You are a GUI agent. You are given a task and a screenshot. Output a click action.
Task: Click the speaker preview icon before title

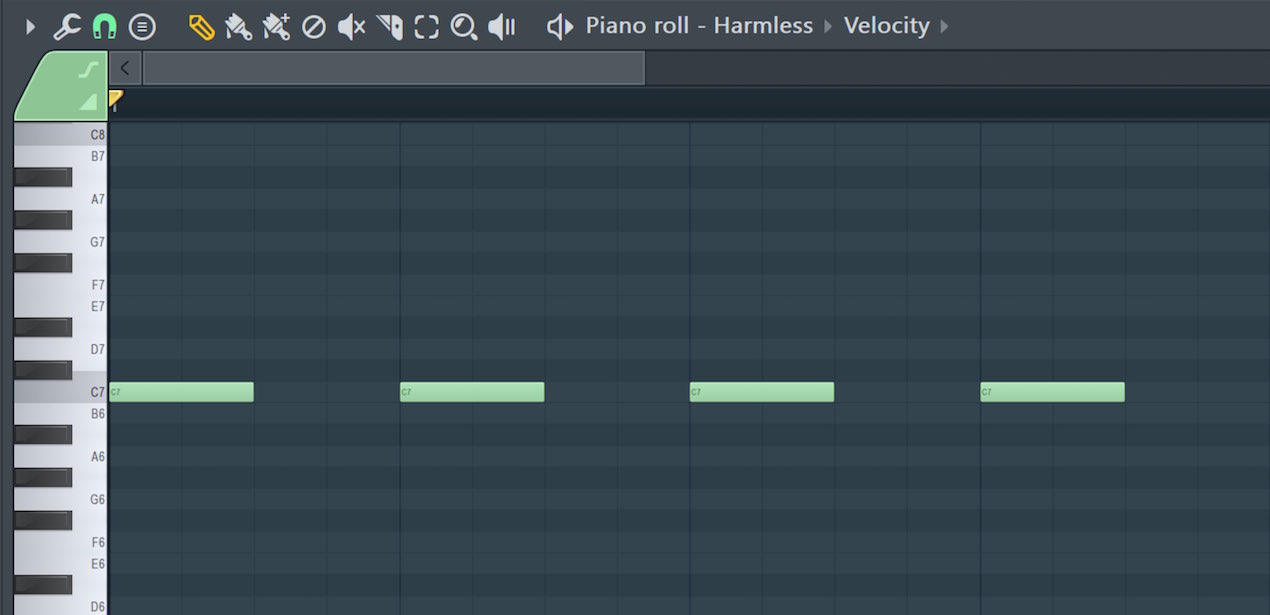(x=560, y=27)
